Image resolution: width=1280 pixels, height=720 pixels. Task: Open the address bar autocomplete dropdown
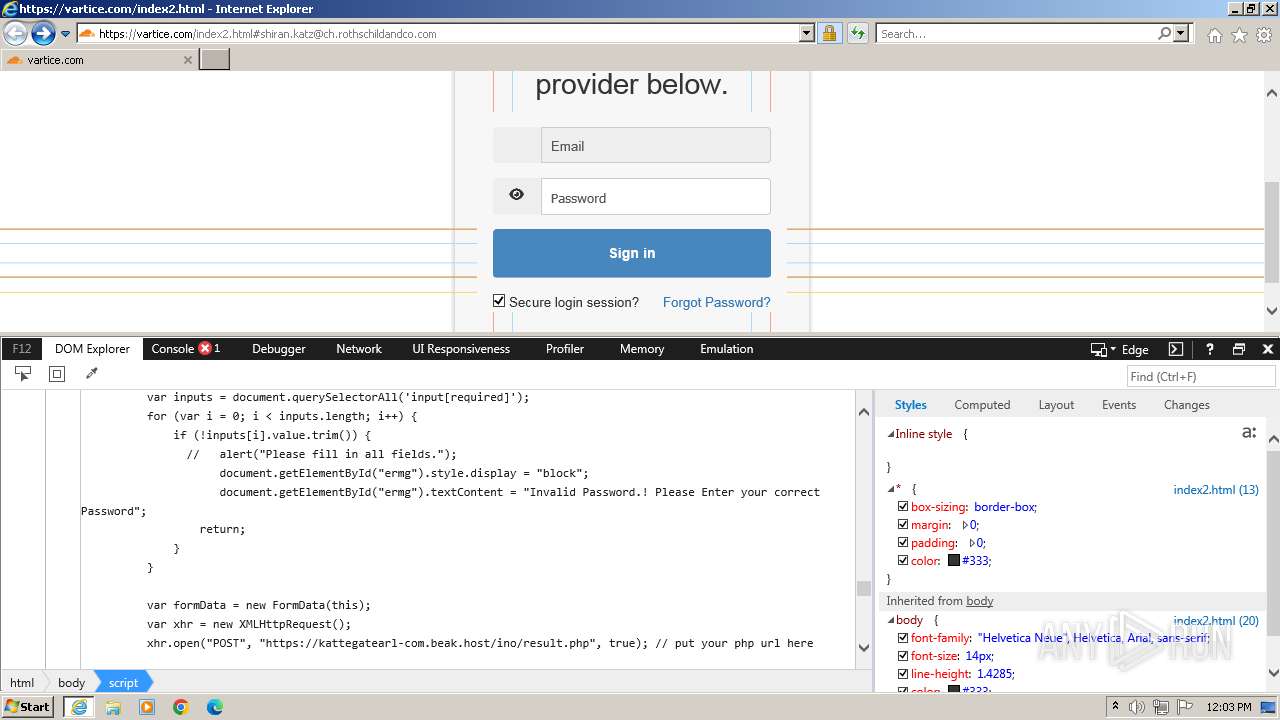click(x=807, y=34)
